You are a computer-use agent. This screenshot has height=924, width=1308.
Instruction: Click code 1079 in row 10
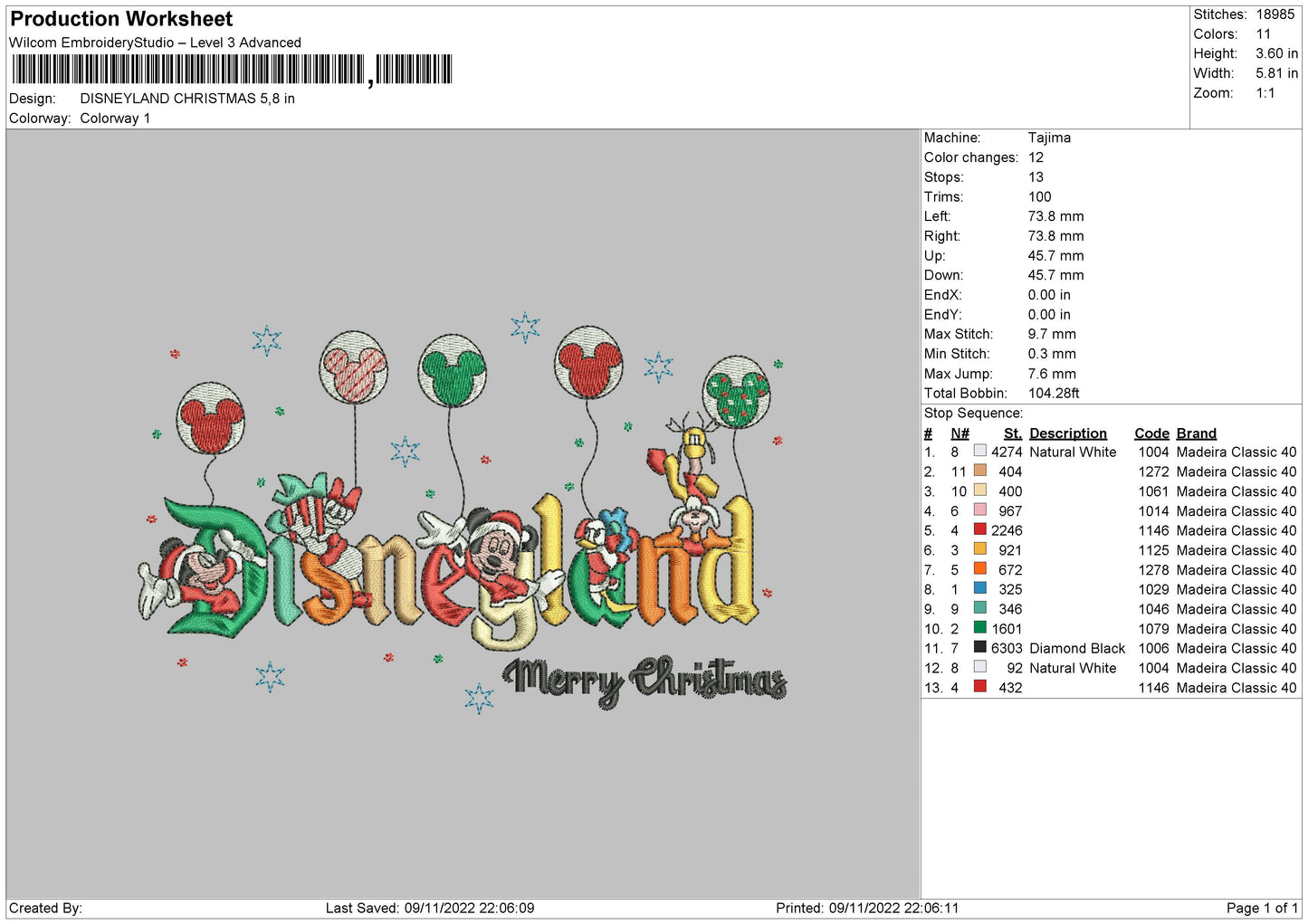1153,629
